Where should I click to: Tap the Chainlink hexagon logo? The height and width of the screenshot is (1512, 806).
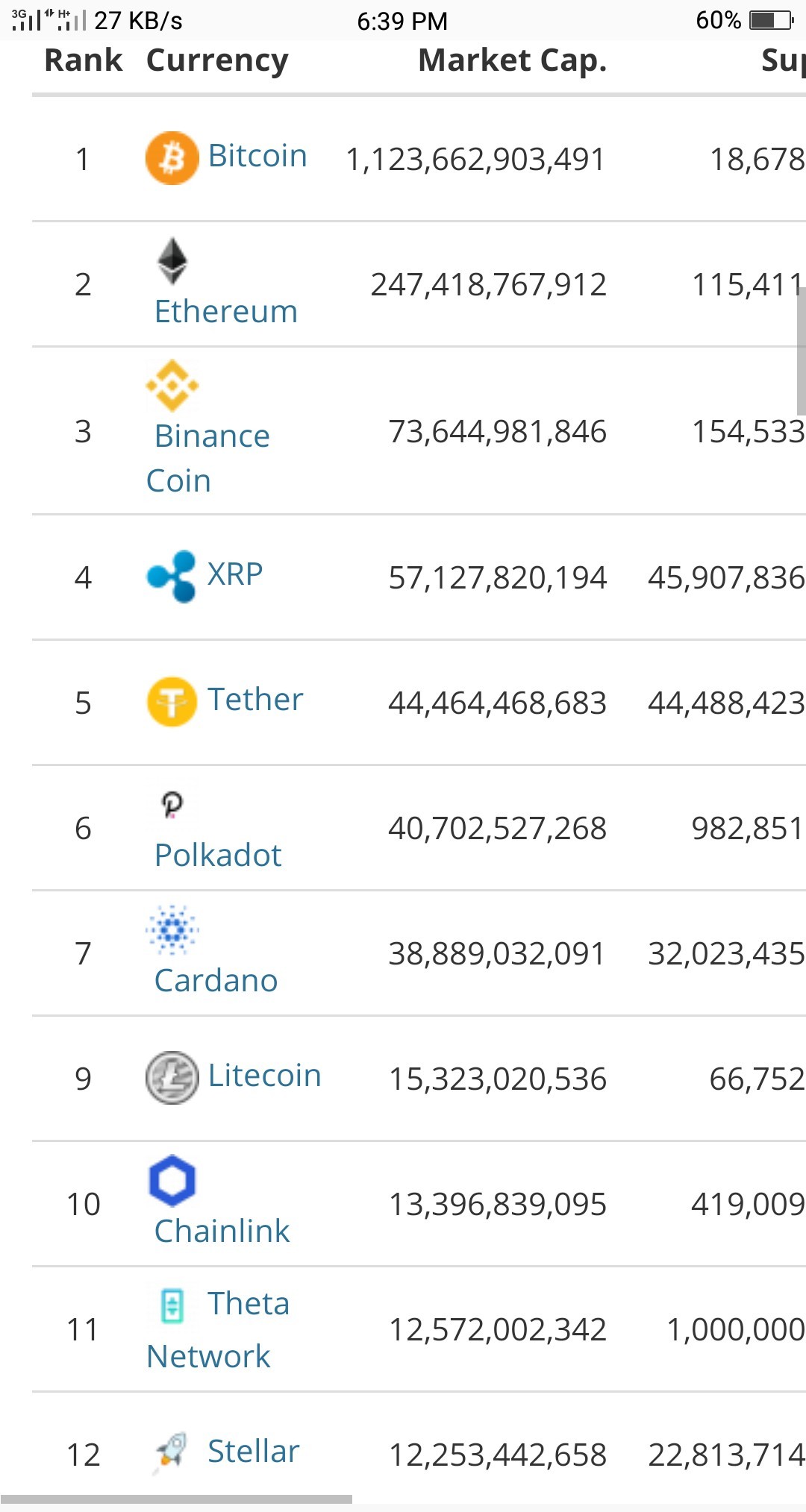pos(172,1180)
